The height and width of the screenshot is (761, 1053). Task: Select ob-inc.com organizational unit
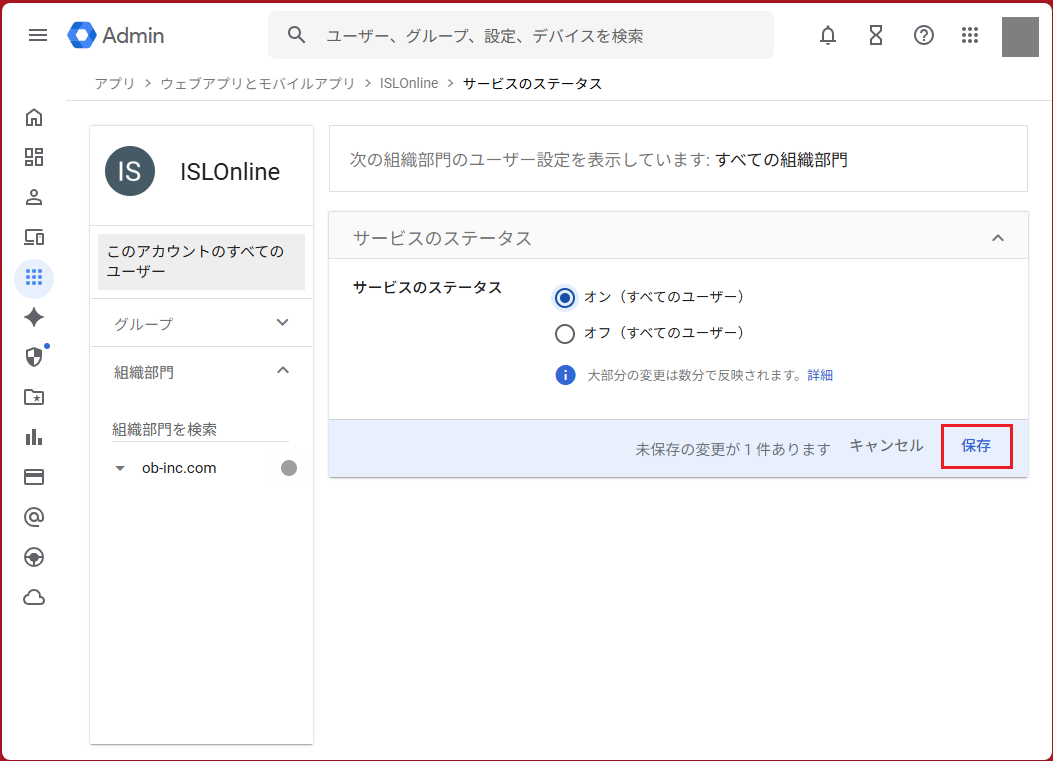pos(179,468)
